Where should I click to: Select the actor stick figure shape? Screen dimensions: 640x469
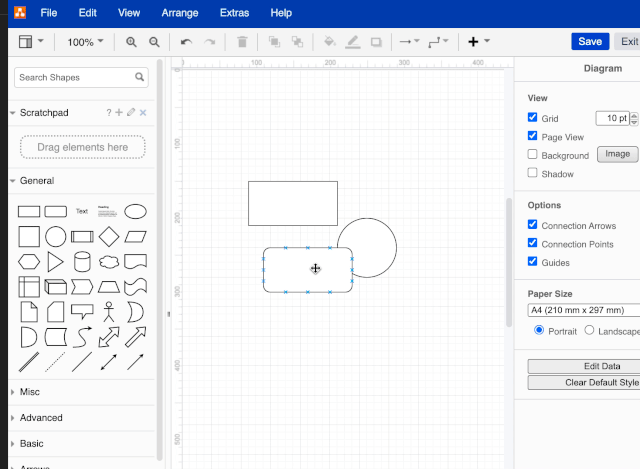pos(109,311)
